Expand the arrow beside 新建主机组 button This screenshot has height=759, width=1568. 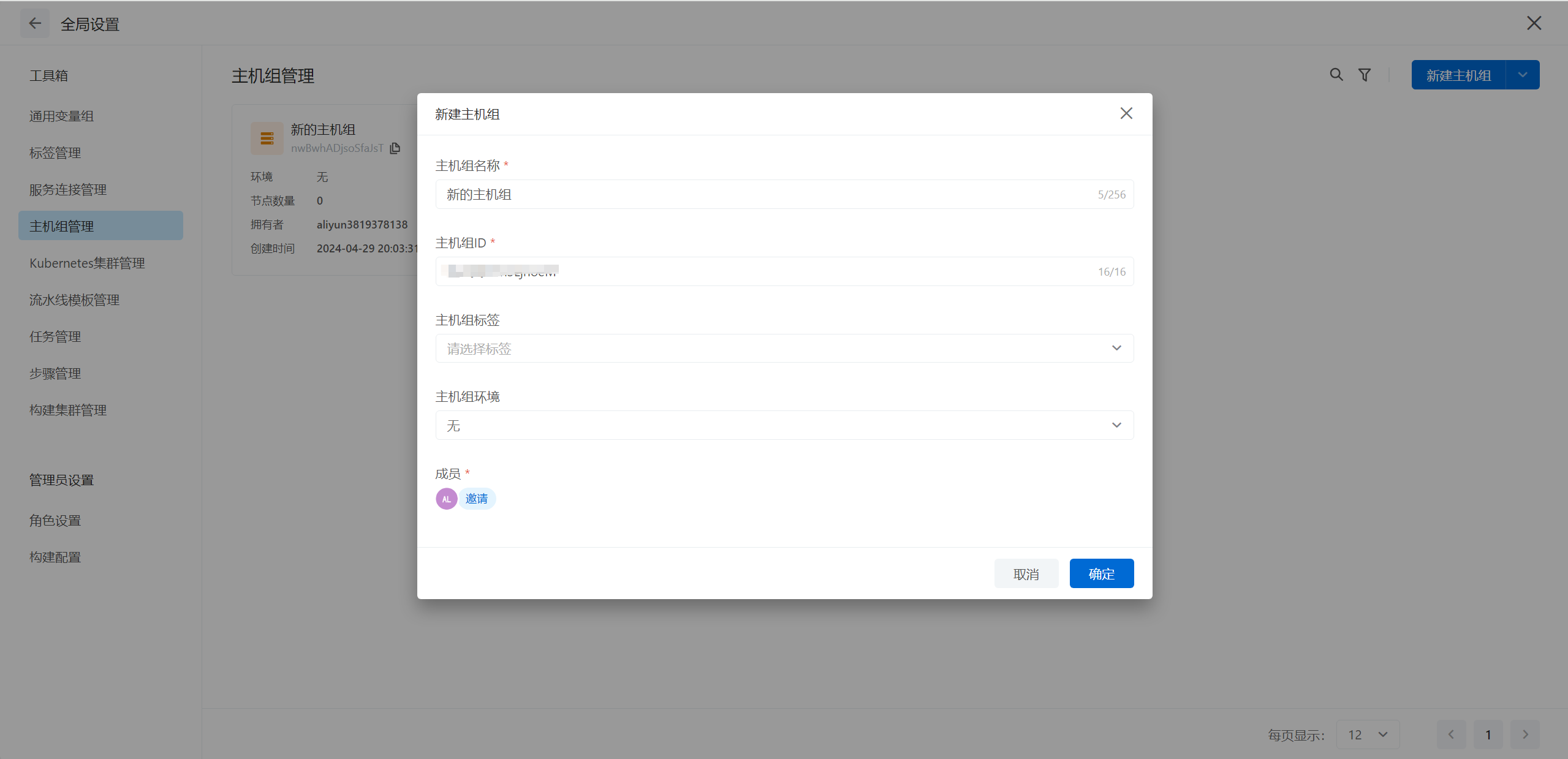1523,75
